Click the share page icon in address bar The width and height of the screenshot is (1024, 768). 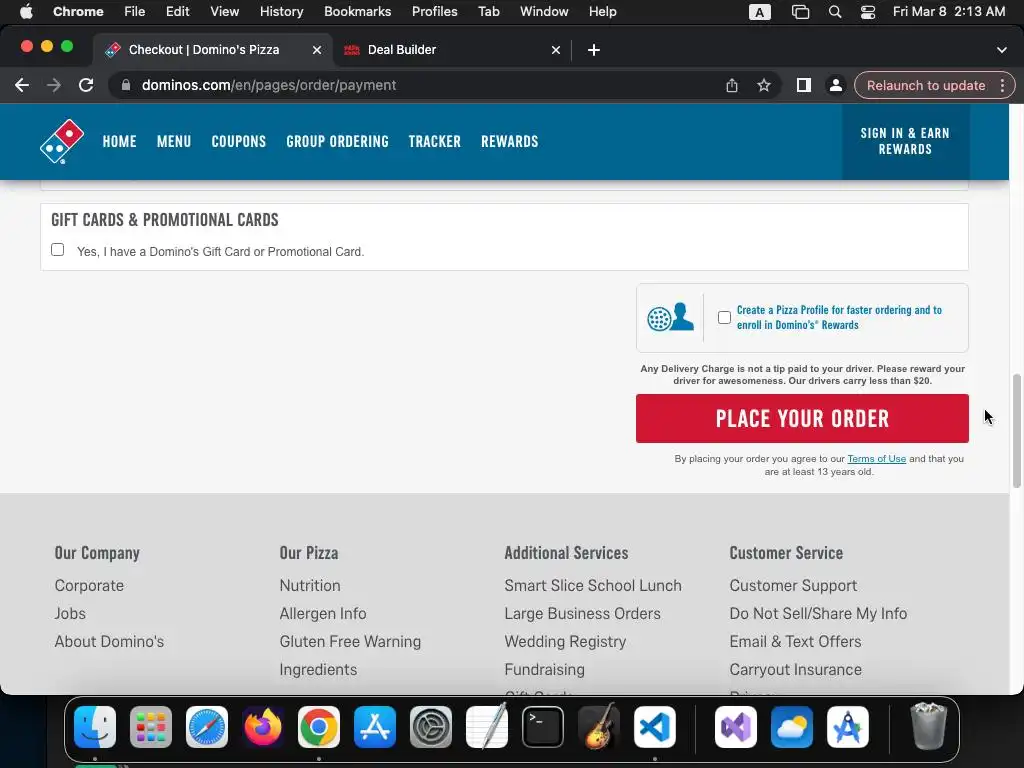(731, 86)
